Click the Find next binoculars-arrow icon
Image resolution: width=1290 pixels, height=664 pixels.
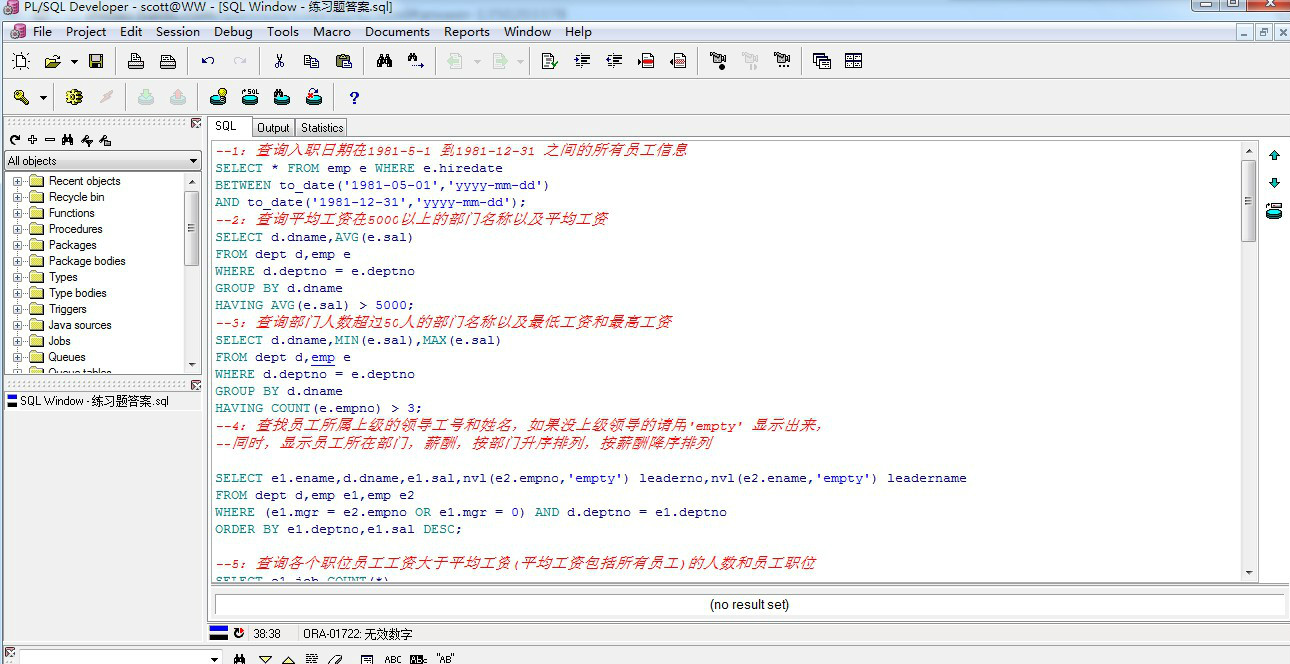(x=416, y=61)
